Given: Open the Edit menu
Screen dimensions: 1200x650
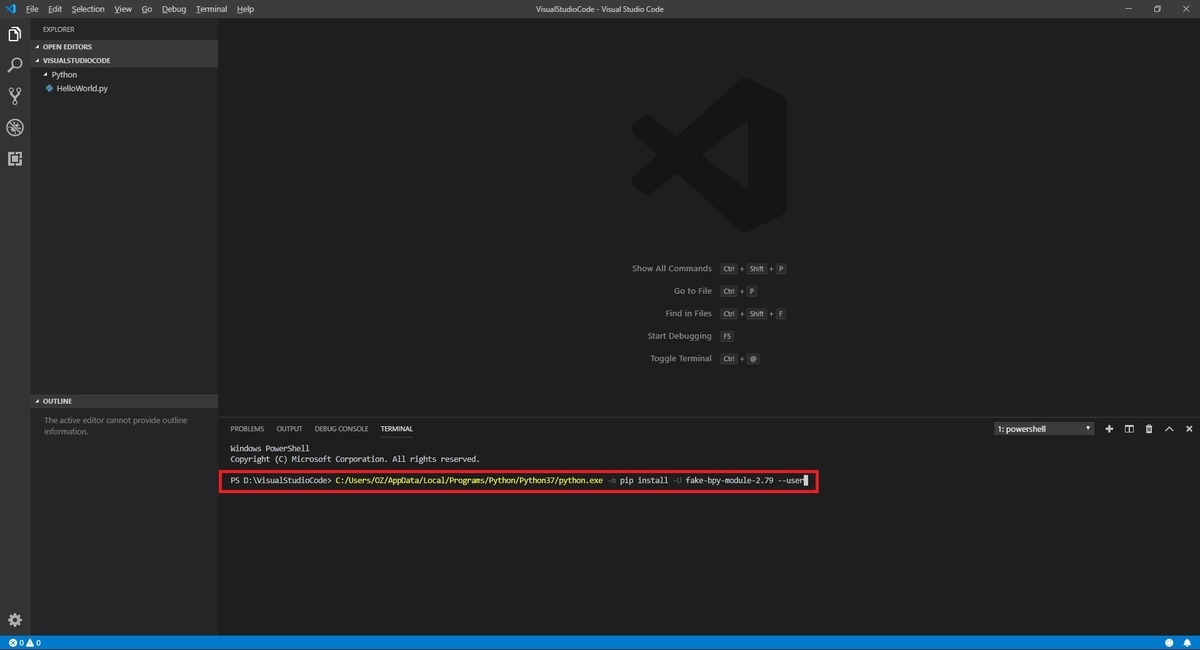Looking at the screenshot, I should tap(55, 9).
